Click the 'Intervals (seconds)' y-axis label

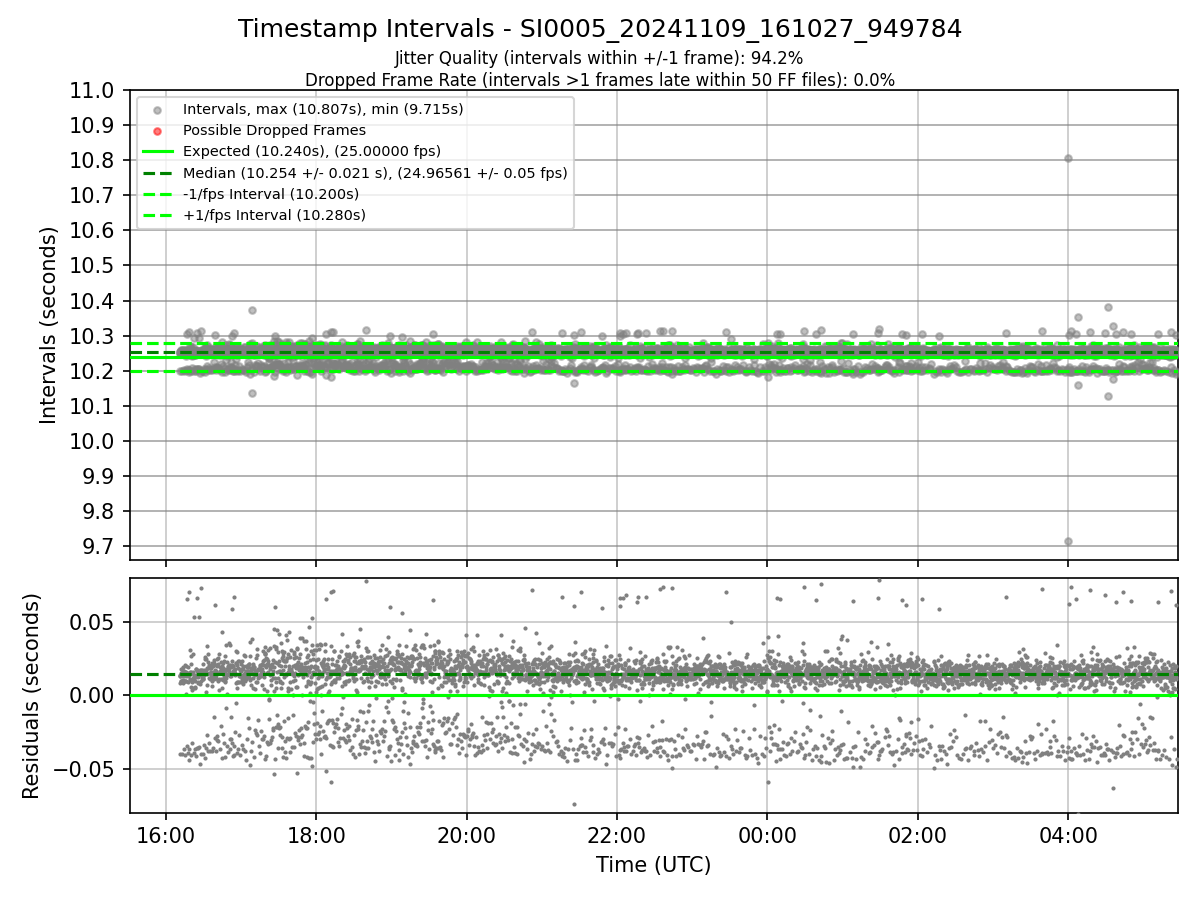pos(49,325)
